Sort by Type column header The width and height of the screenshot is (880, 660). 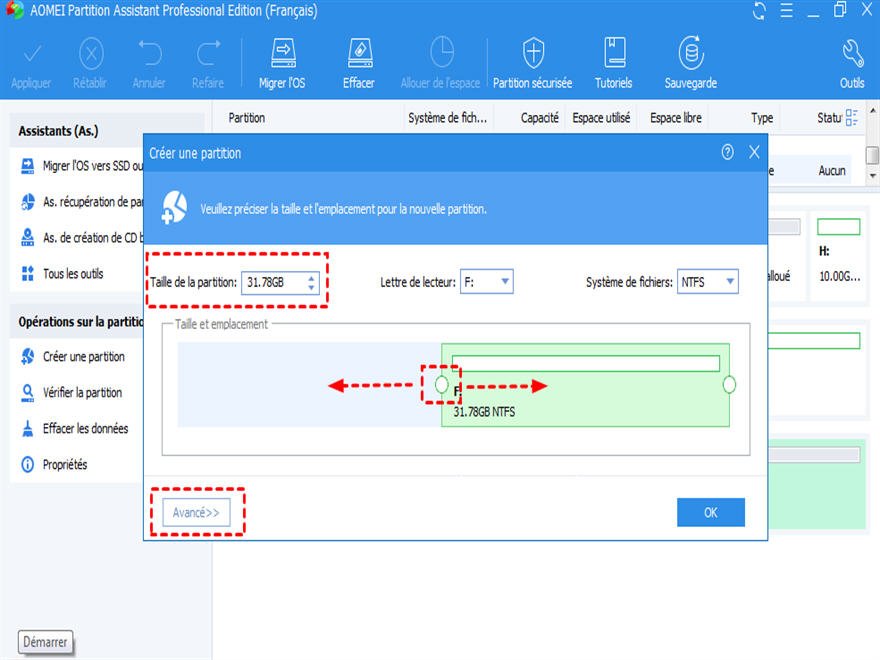pyautogui.click(x=762, y=118)
